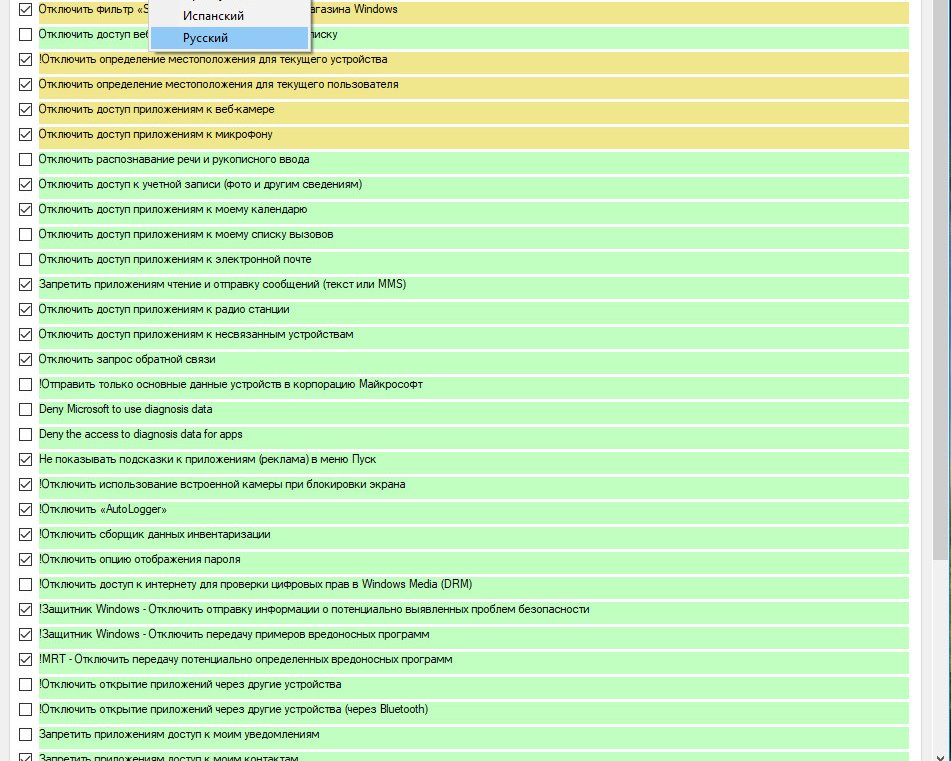The height and width of the screenshot is (761, 951).
Task: Toggle checkbox for чтение и отправку сообщений
Action: pos(25,284)
